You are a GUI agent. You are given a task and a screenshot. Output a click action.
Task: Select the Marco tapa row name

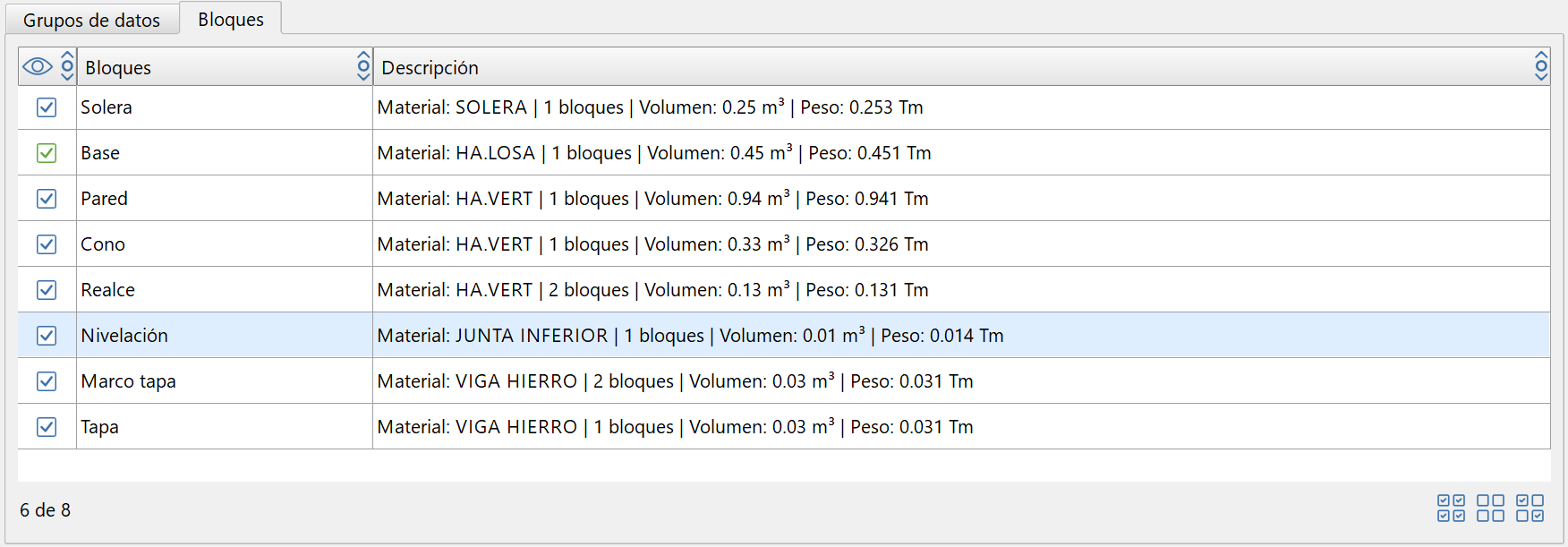click(x=128, y=381)
